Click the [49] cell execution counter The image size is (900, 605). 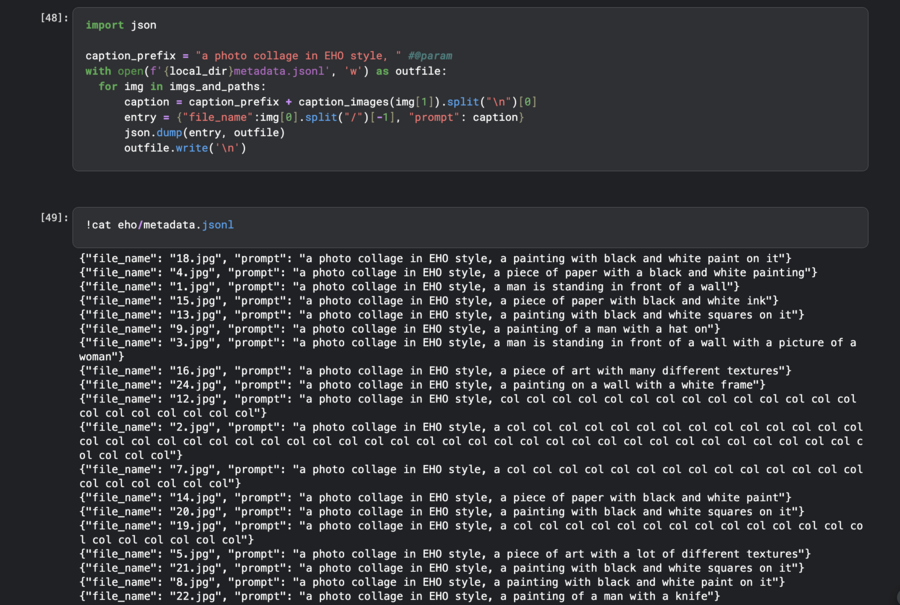tap(55, 217)
